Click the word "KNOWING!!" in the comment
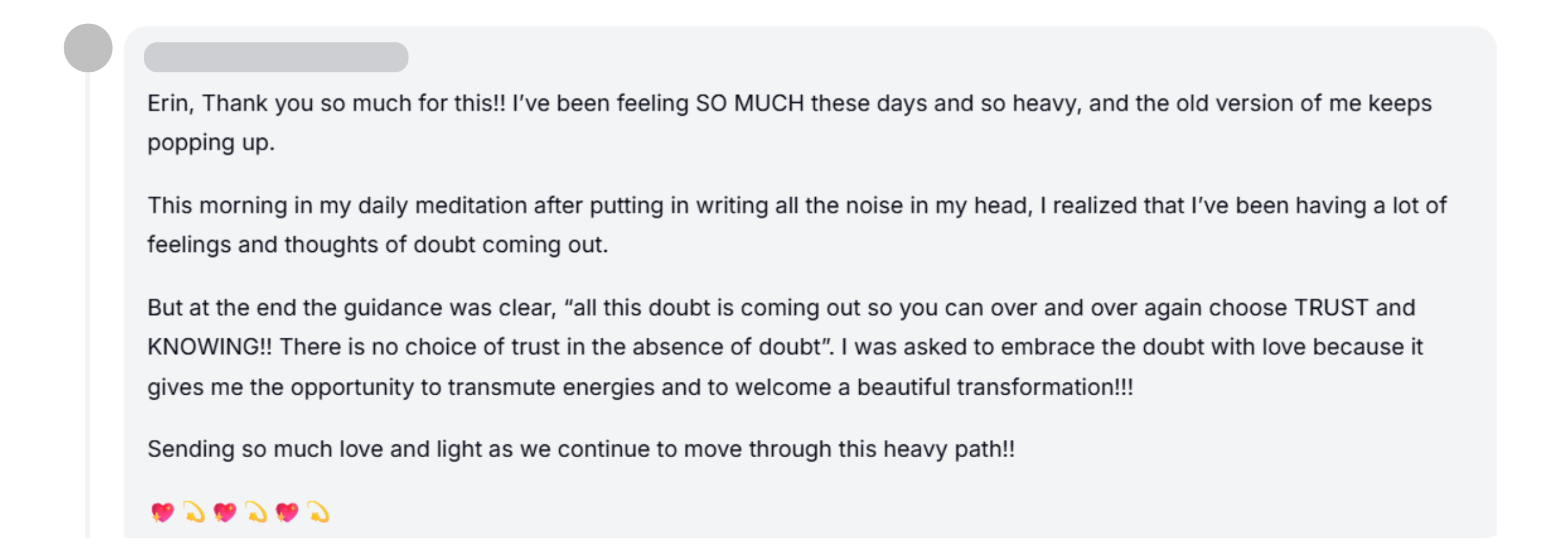1568x554 pixels. pyautogui.click(x=209, y=347)
